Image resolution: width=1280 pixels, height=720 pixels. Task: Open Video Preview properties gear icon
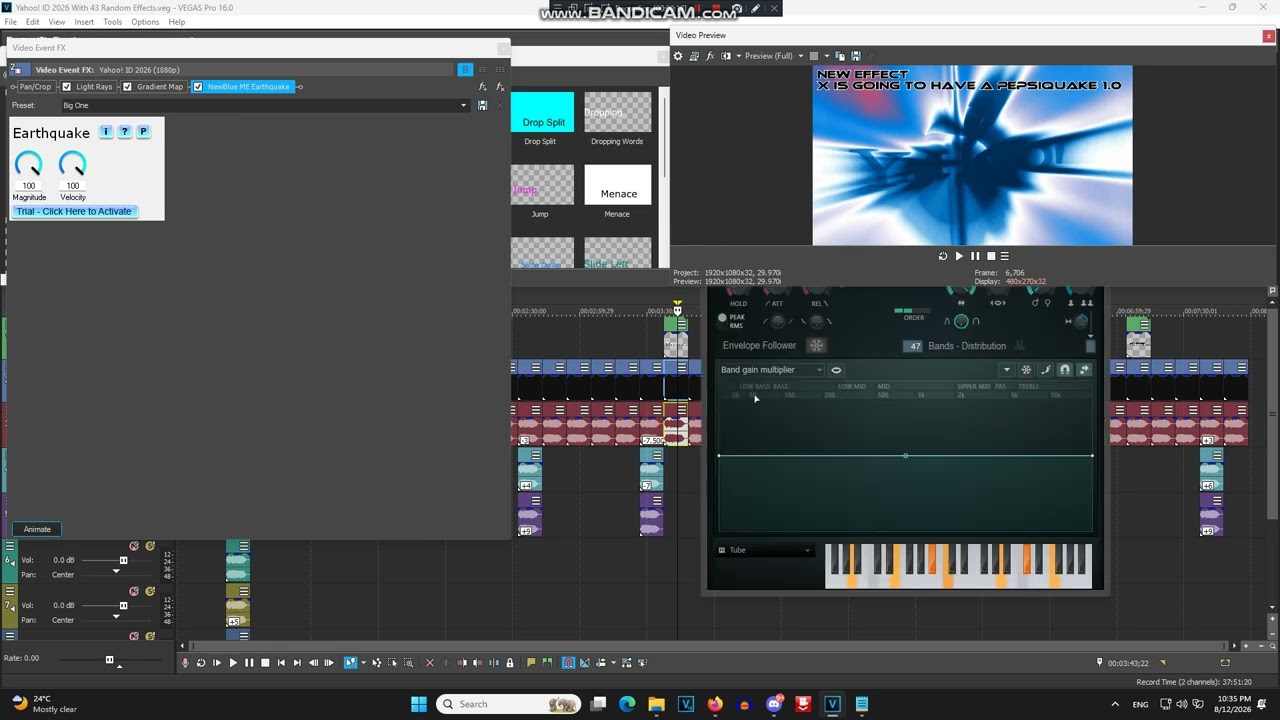click(x=678, y=56)
